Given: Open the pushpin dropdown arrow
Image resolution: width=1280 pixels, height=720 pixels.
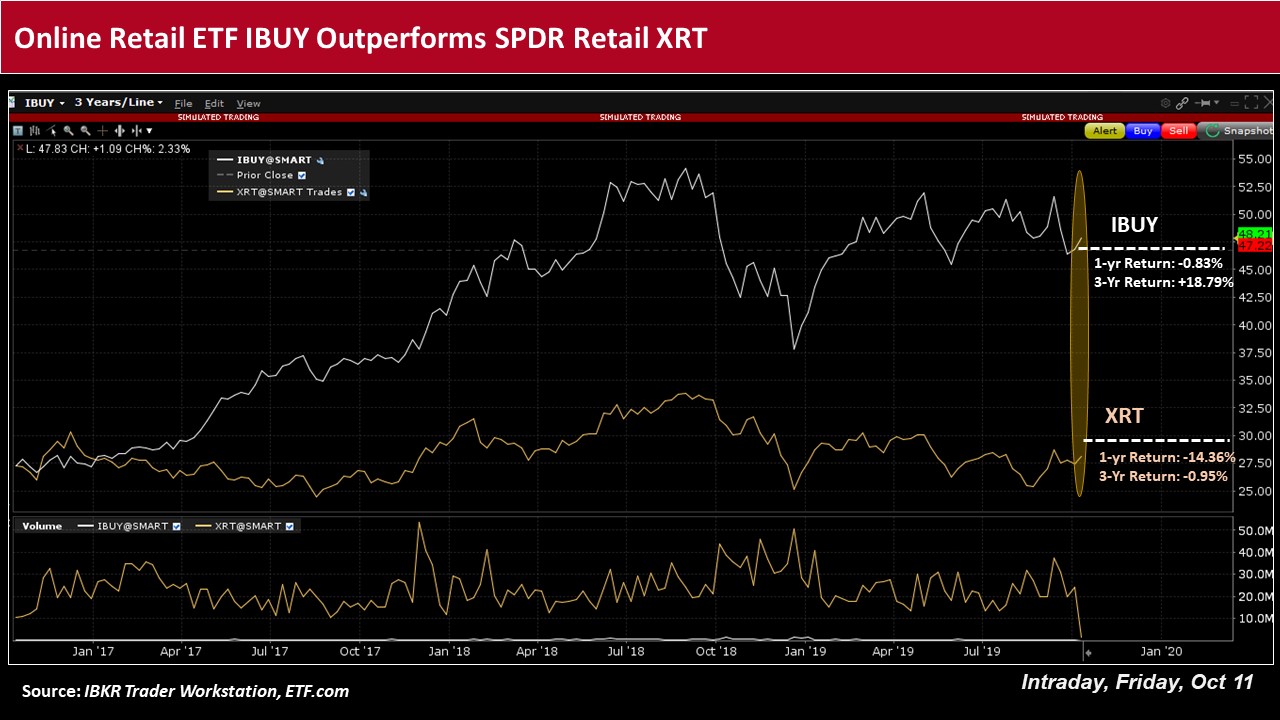Looking at the screenshot, I should [1217, 102].
